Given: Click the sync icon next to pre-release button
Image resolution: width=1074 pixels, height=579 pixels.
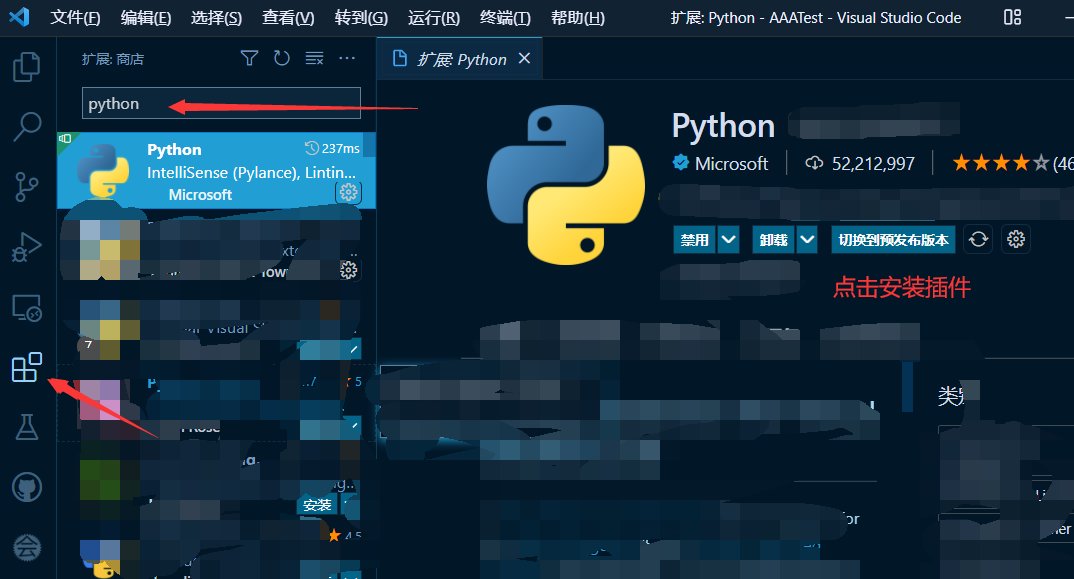Looking at the screenshot, I should click(978, 239).
